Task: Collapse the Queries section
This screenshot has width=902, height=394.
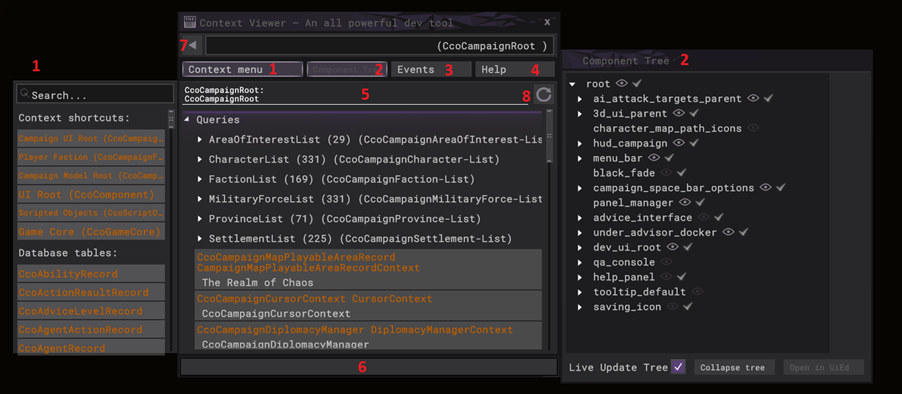Action: coord(188,120)
